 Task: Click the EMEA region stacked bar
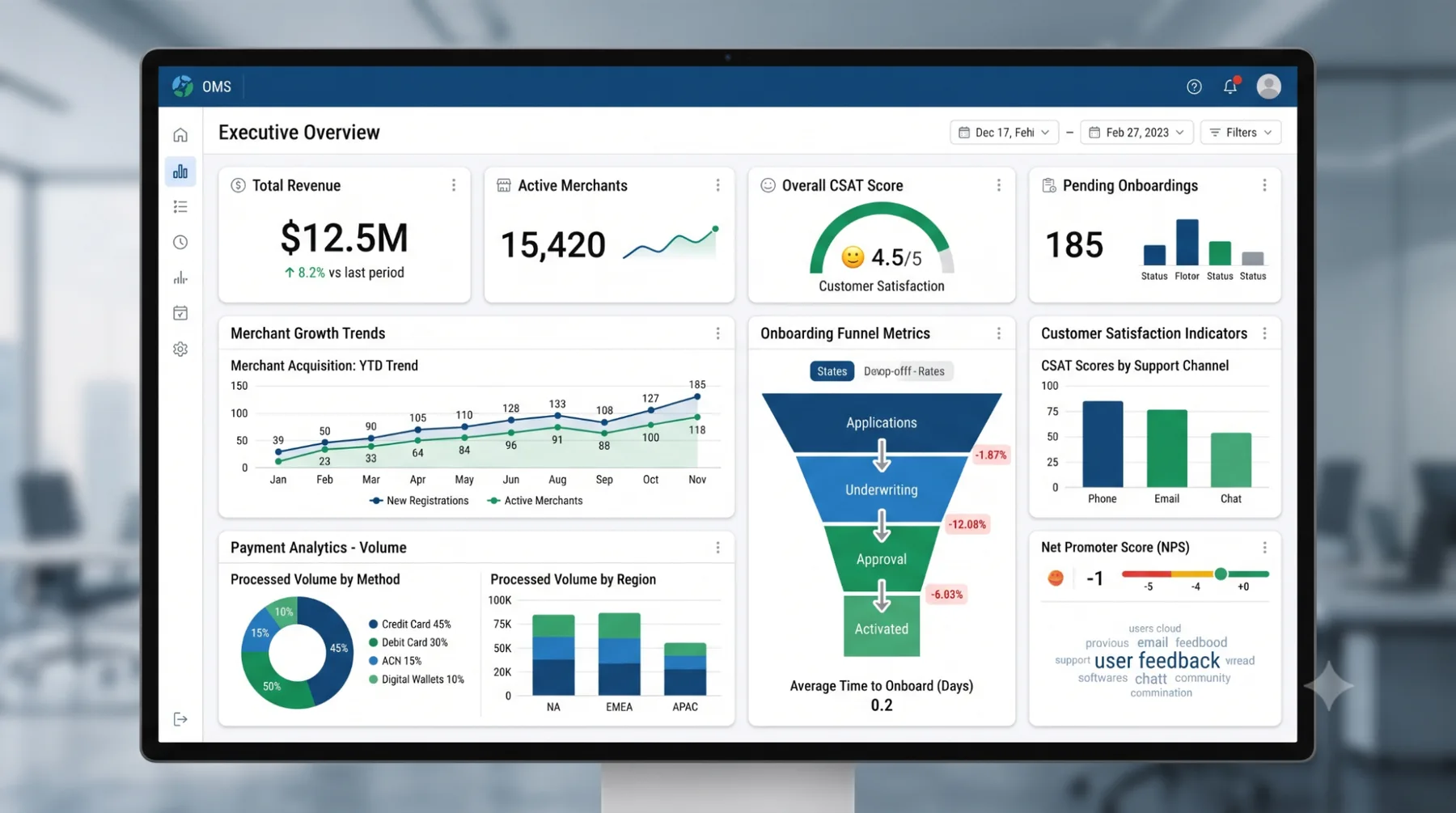click(x=619, y=654)
